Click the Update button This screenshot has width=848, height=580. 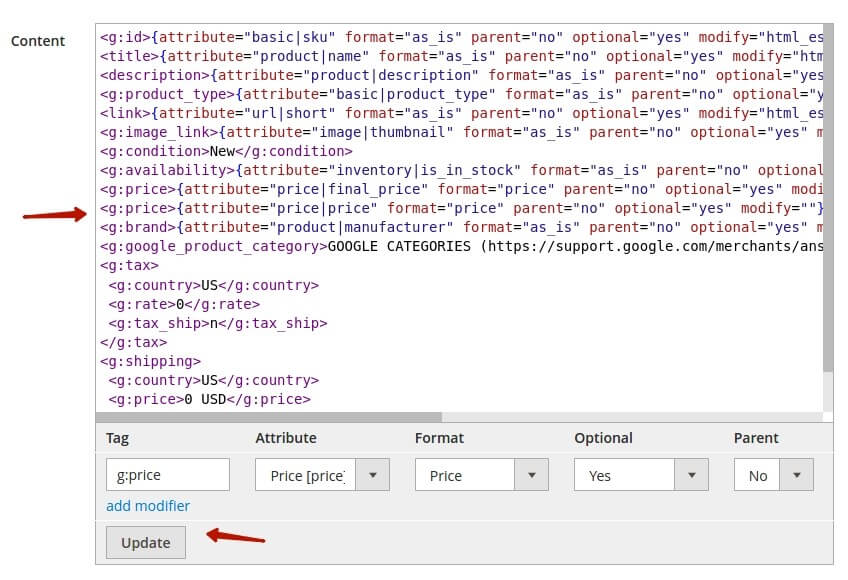pyautogui.click(x=145, y=542)
